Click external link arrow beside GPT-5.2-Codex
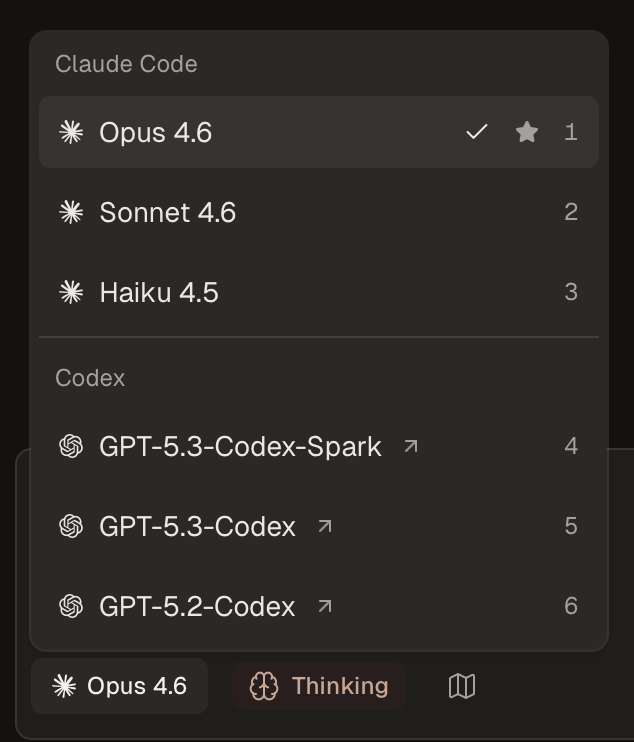The image size is (634, 742). [x=325, y=606]
